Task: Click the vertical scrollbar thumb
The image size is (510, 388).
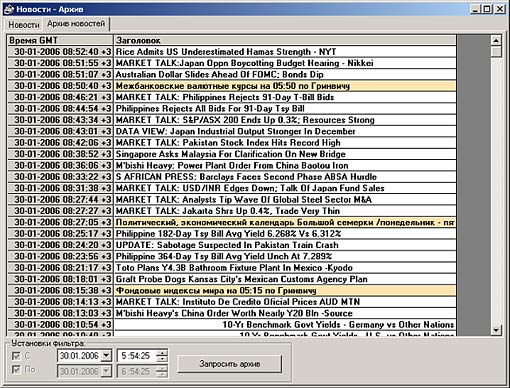Action: point(496,52)
